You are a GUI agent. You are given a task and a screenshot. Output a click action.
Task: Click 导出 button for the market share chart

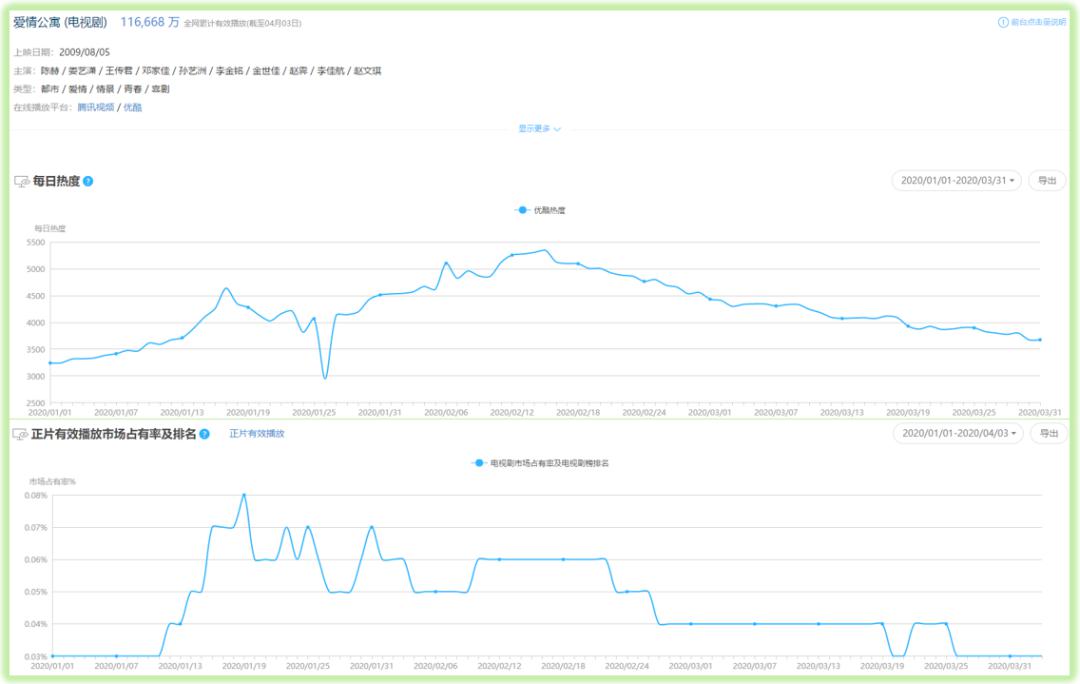(1048, 433)
